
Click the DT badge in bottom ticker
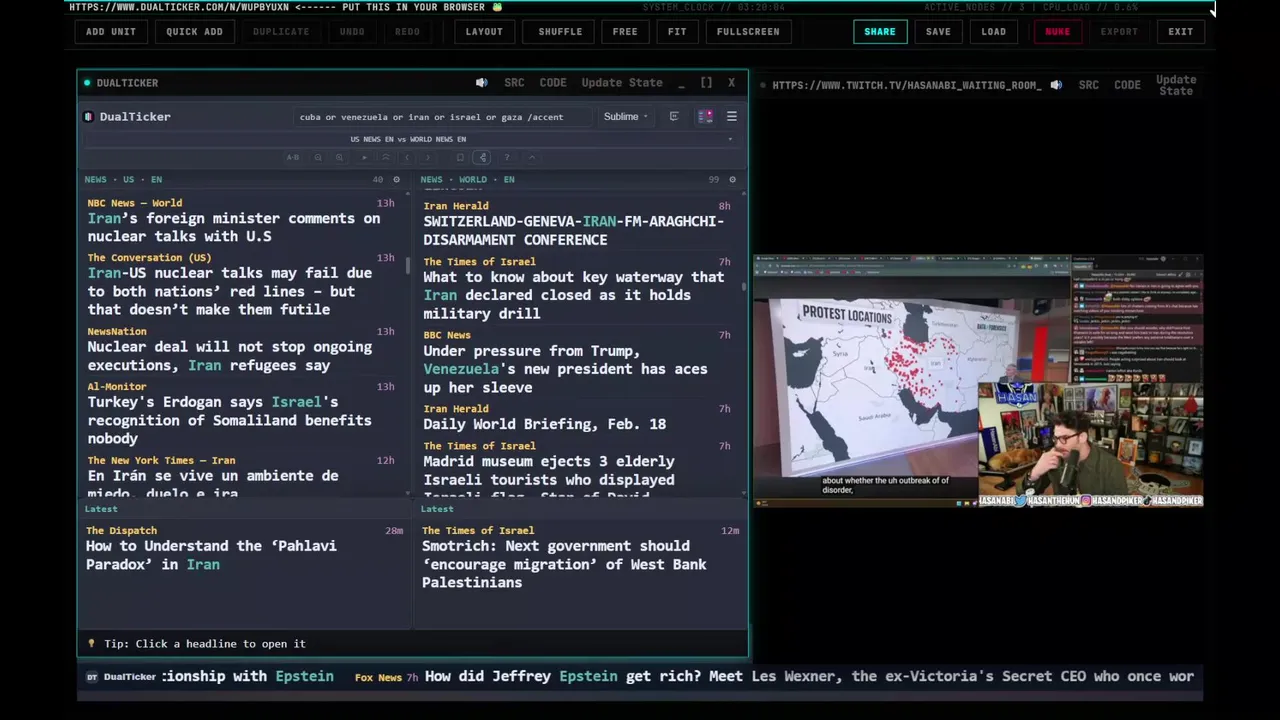pyautogui.click(x=92, y=677)
